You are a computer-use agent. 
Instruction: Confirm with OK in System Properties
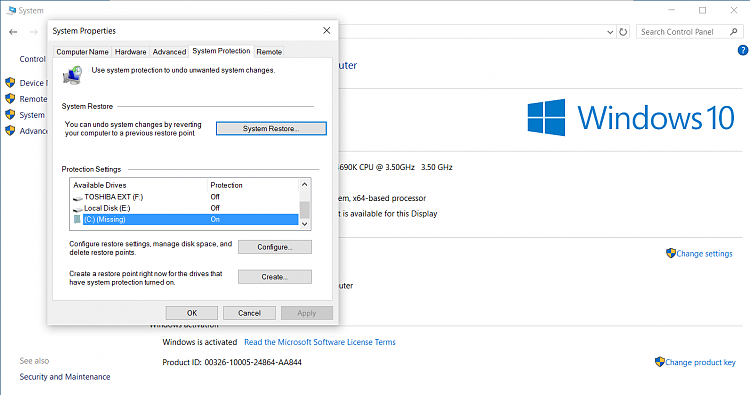click(192, 313)
